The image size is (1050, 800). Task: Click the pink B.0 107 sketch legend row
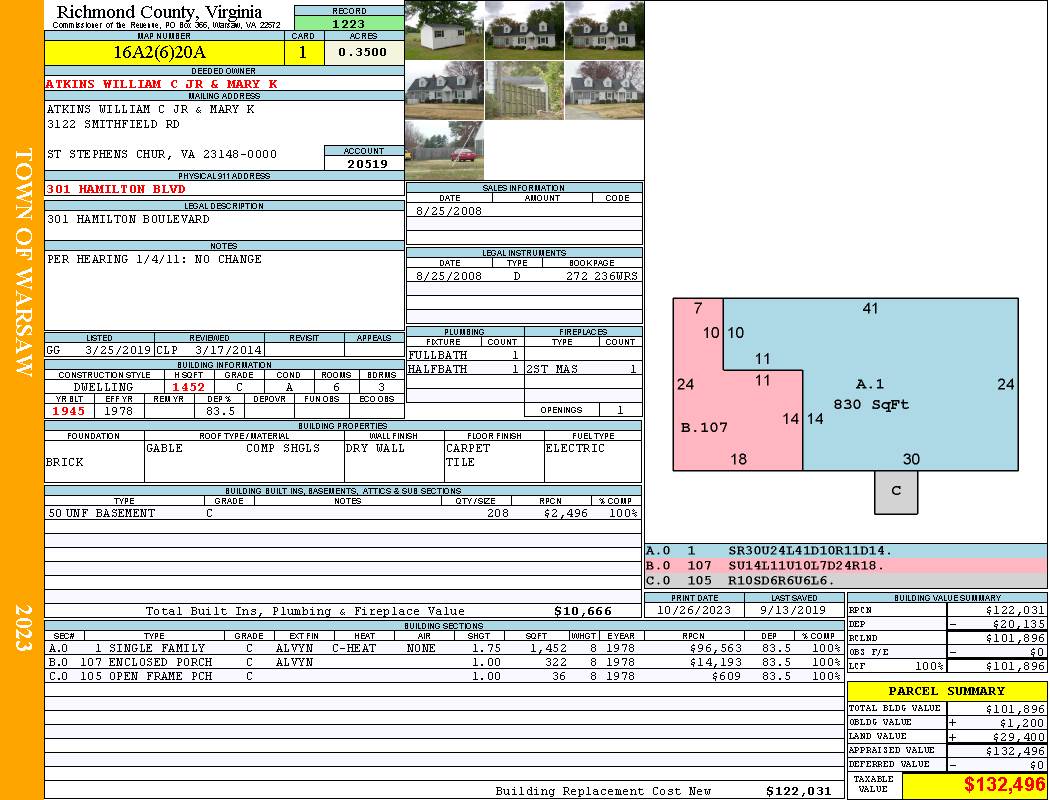pyautogui.click(x=845, y=565)
